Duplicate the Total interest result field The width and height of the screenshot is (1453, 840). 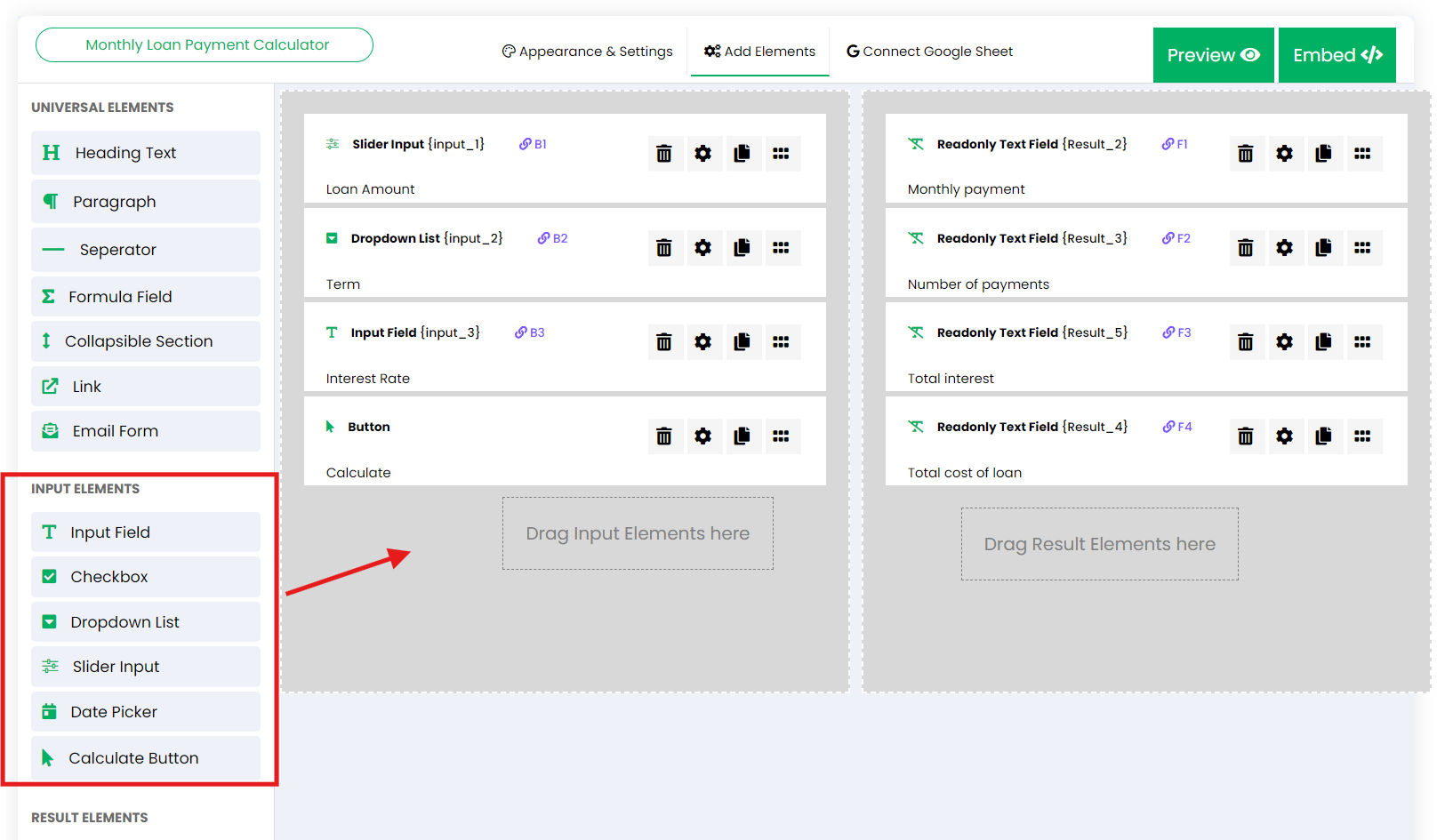click(1323, 342)
